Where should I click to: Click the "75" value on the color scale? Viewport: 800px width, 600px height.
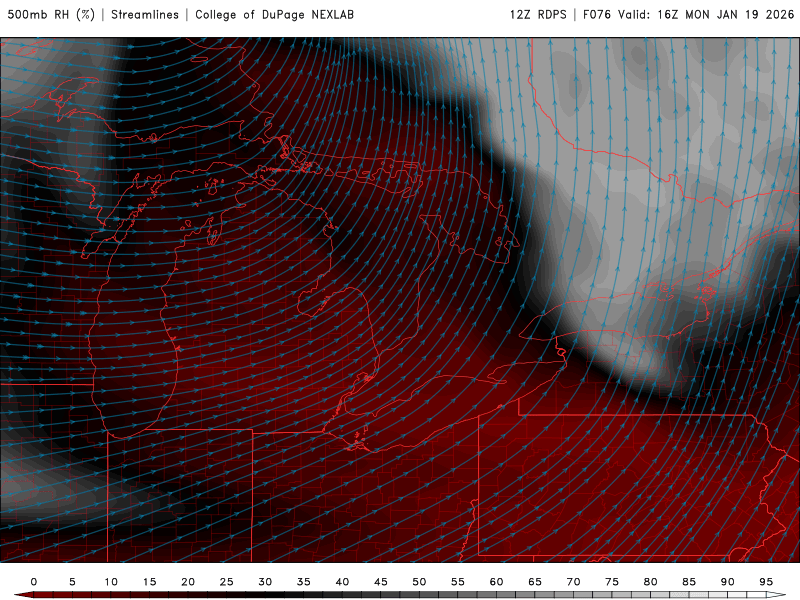click(x=612, y=582)
